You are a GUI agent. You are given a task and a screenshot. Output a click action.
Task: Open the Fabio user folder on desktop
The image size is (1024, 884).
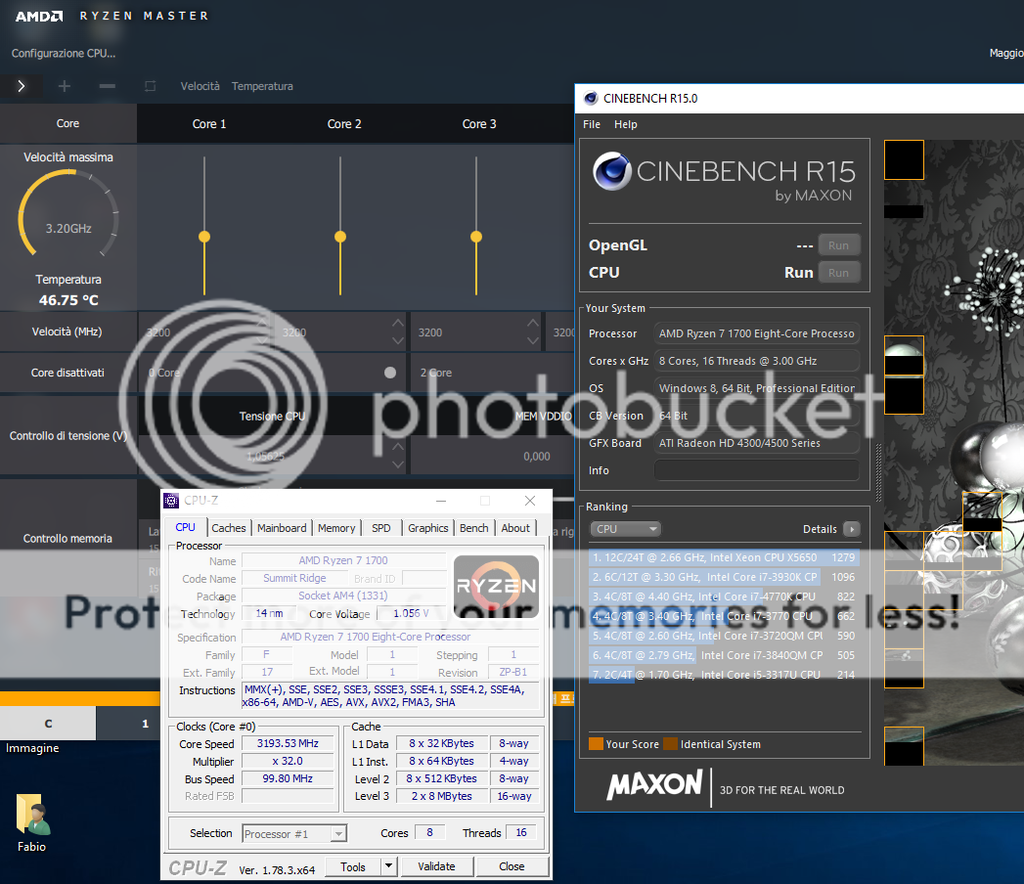[x=32, y=816]
